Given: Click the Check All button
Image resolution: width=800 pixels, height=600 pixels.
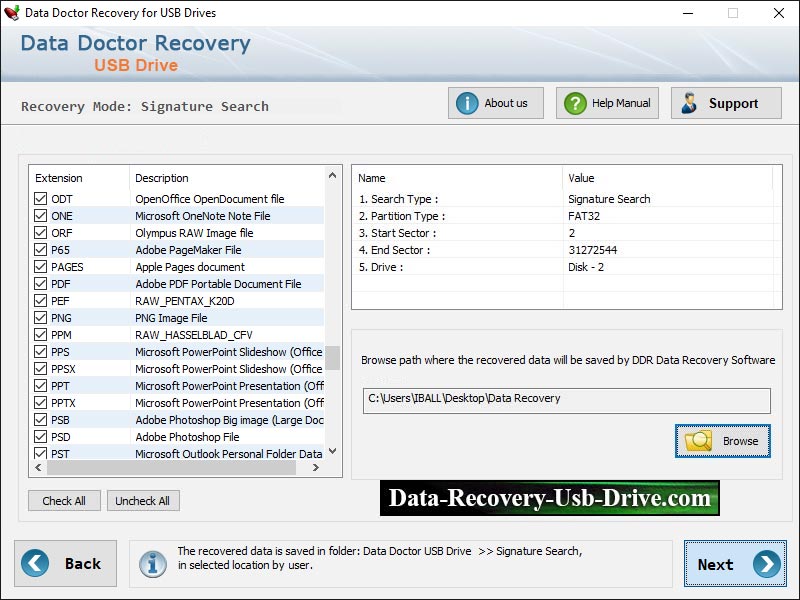Looking at the screenshot, I should coord(64,501).
